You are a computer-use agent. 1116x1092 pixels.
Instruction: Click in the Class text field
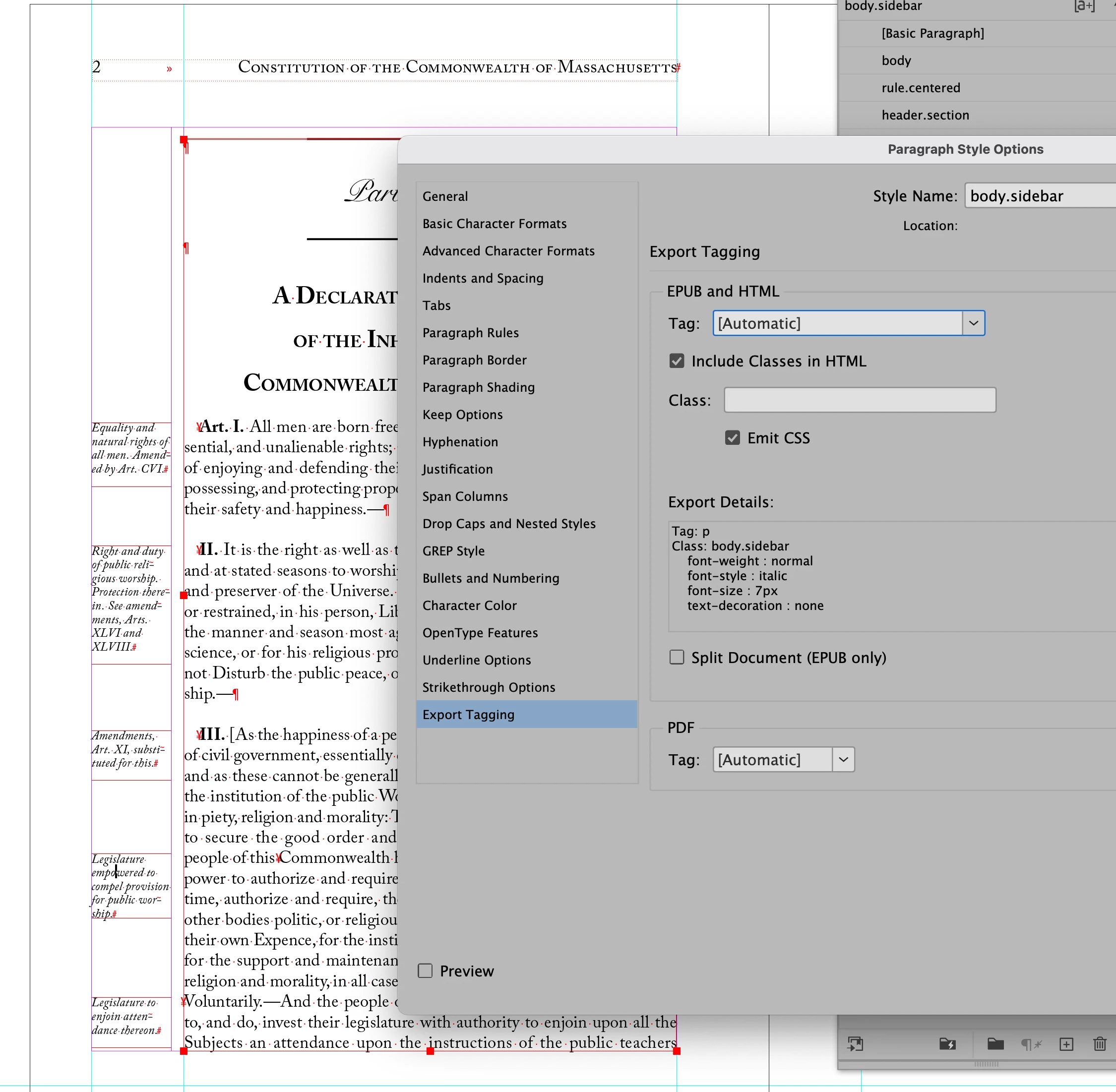click(859, 400)
